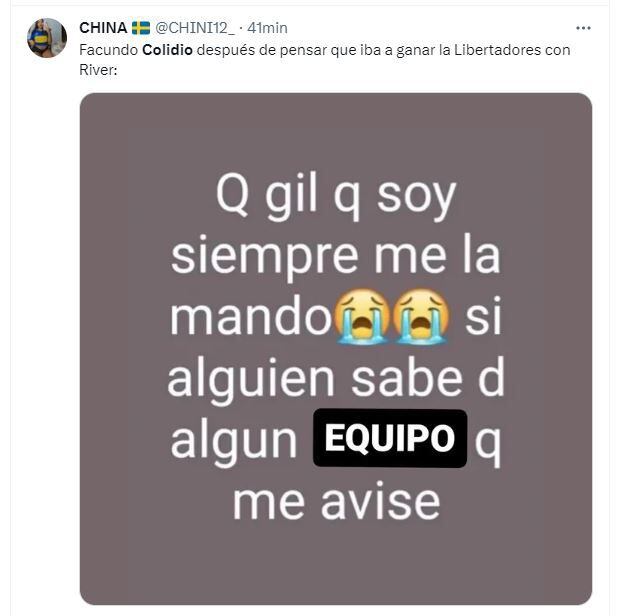Click the black EQUIPO label in image
Image resolution: width=625 pixels, height=616 pixels.
point(390,439)
